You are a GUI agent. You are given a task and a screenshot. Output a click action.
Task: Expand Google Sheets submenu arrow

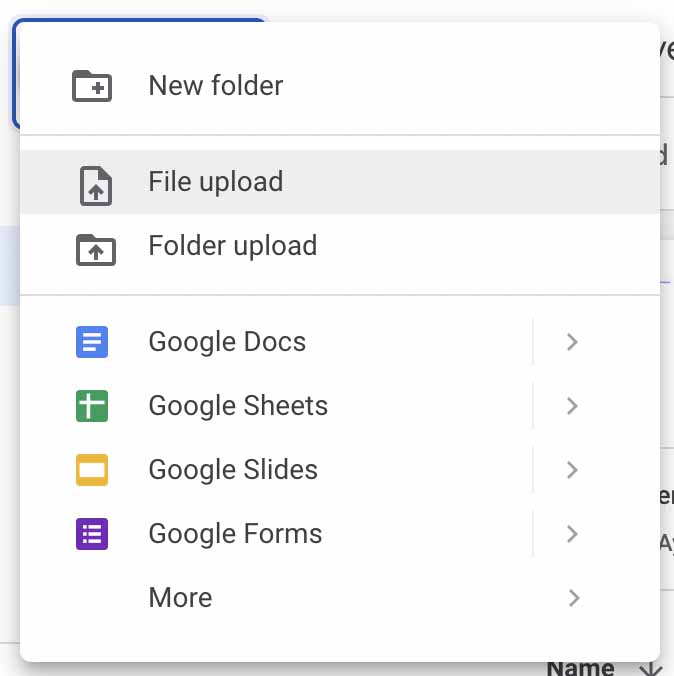click(572, 406)
